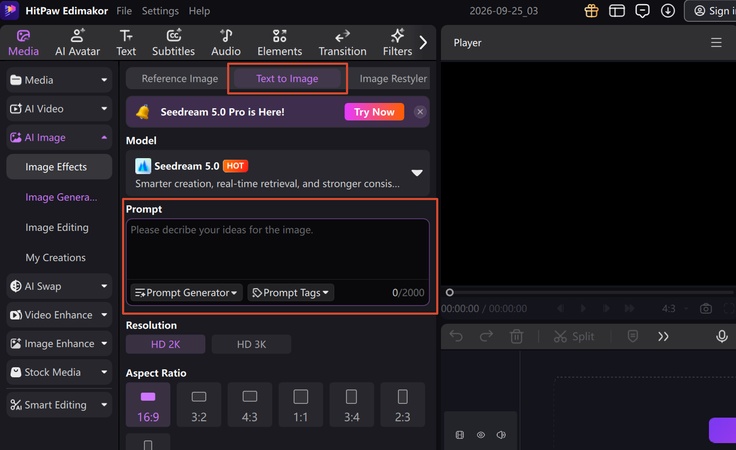Screen dimensions: 736x450
Task: Open the feedback message icon
Action: [642, 11]
